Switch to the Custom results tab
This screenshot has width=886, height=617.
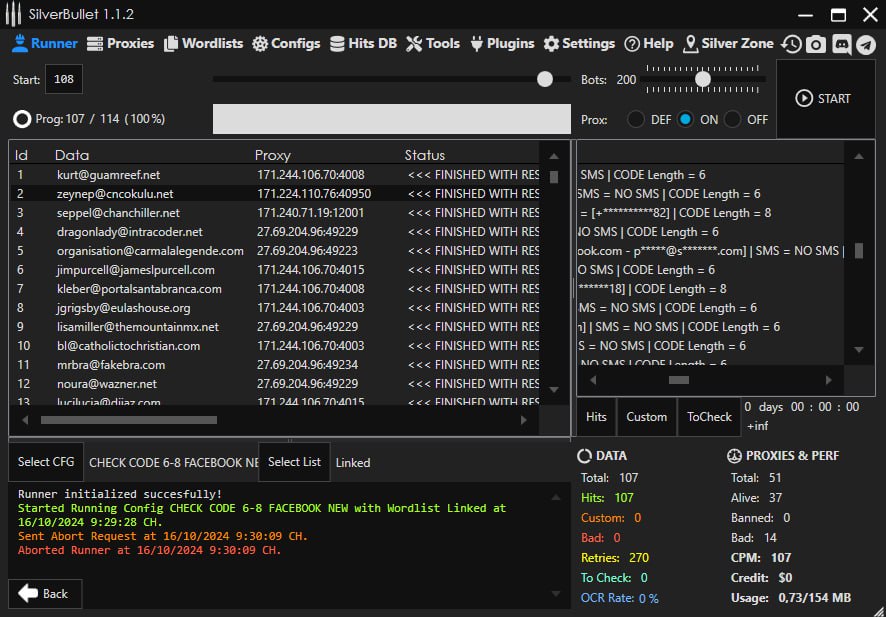646,417
